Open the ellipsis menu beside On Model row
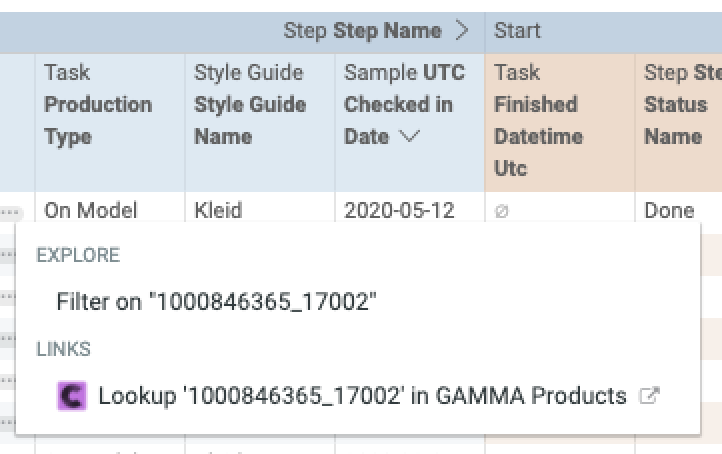The height and width of the screenshot is (454, 722). pyautogui.click(x=10, y=212)
